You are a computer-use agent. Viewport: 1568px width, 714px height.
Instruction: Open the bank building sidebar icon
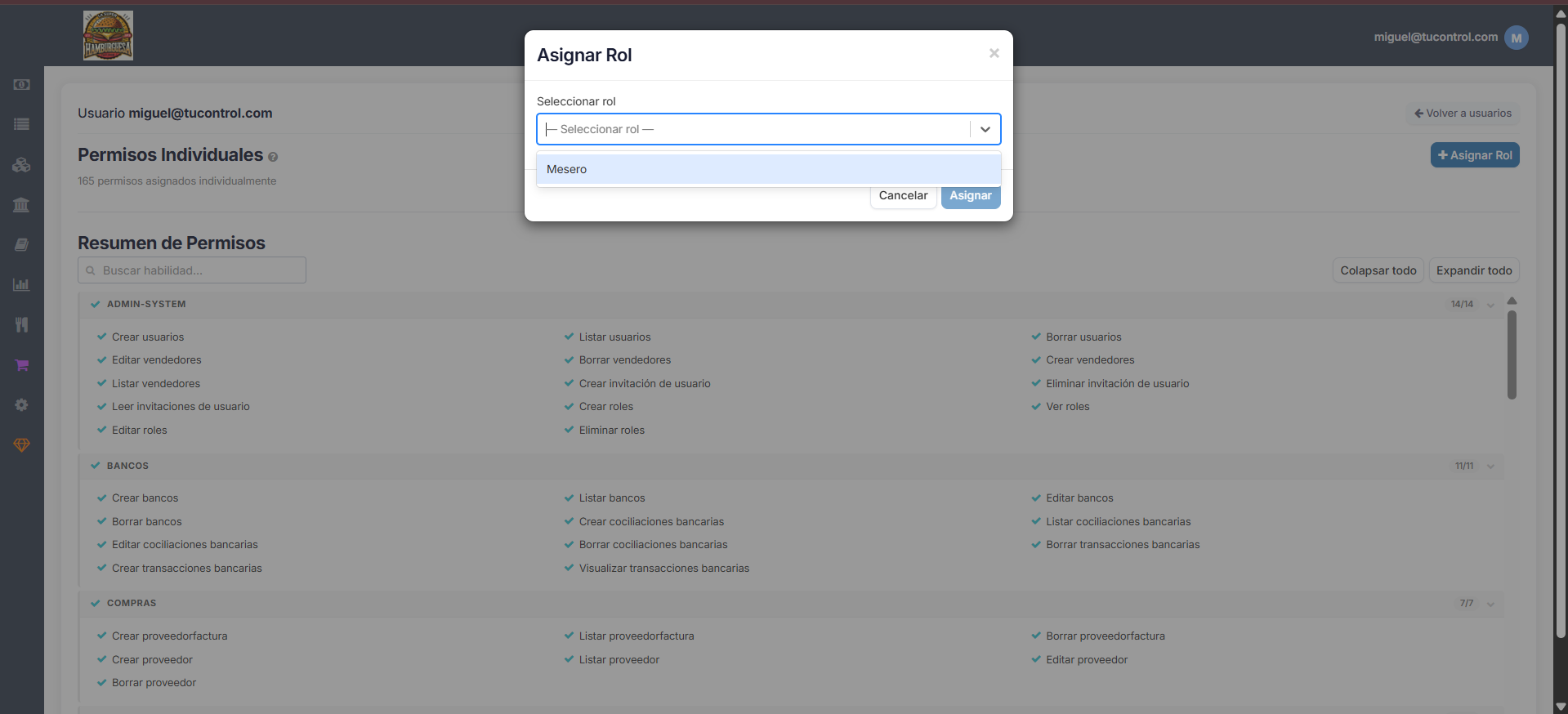tap(21, 204)
